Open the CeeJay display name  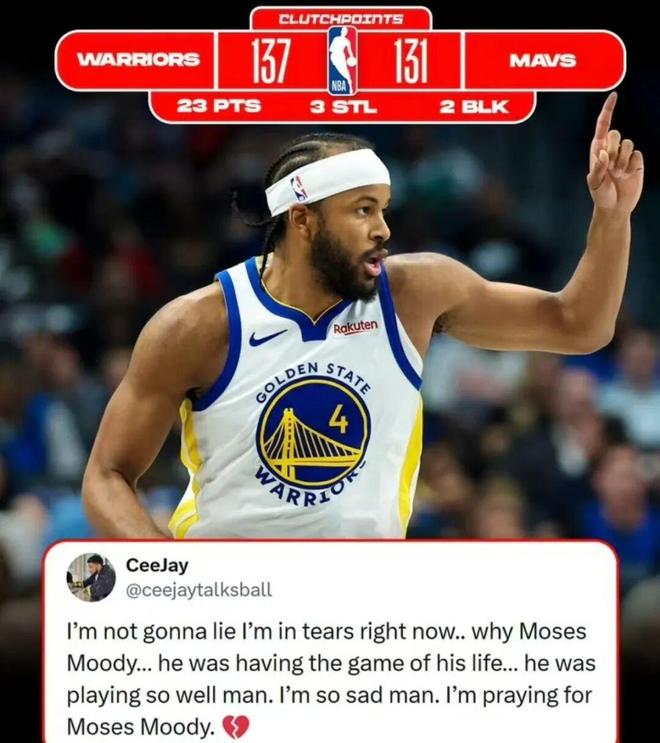157,565
